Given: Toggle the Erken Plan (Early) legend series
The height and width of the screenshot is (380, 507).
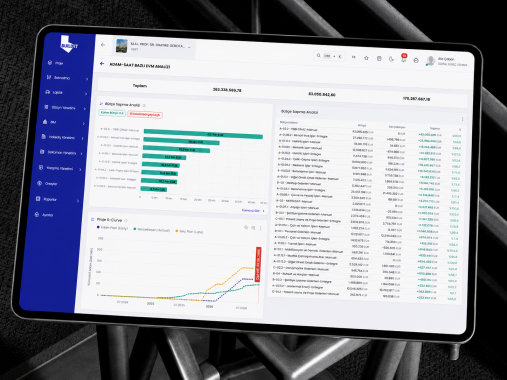Looking at the screenshot, I should click(x=112, y=228).
